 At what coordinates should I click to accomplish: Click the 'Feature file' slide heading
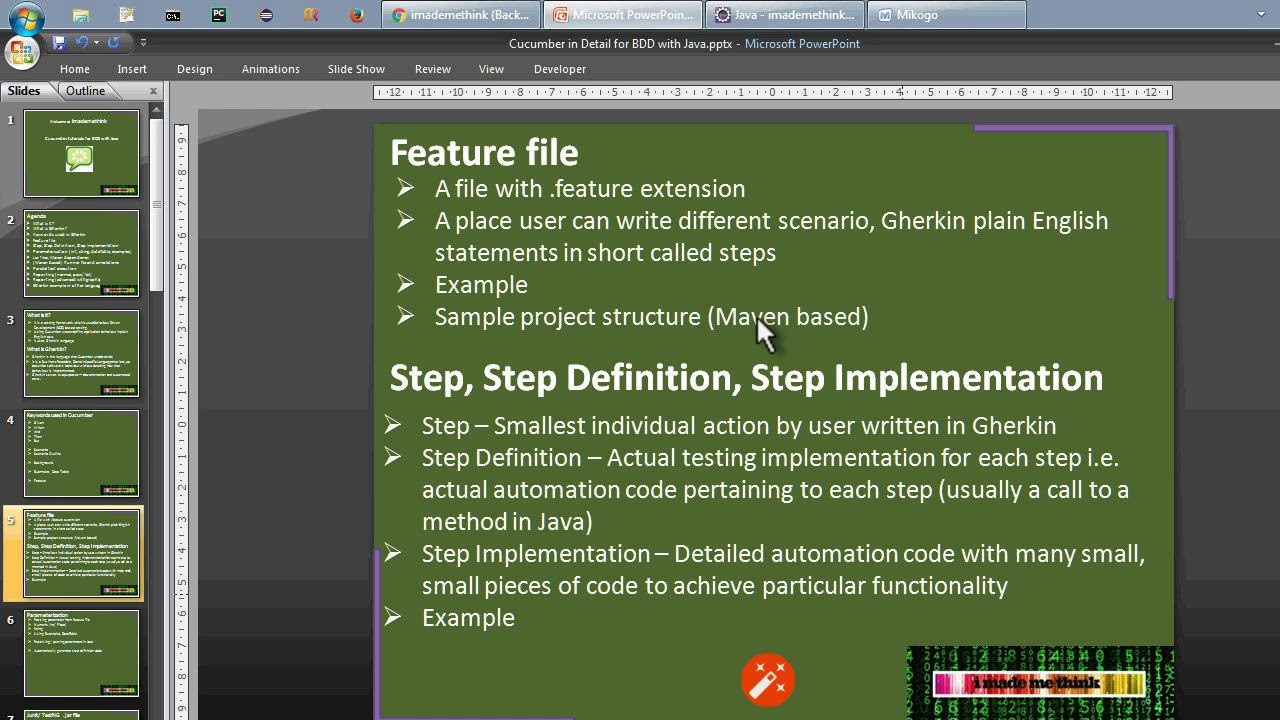point(484,152)
